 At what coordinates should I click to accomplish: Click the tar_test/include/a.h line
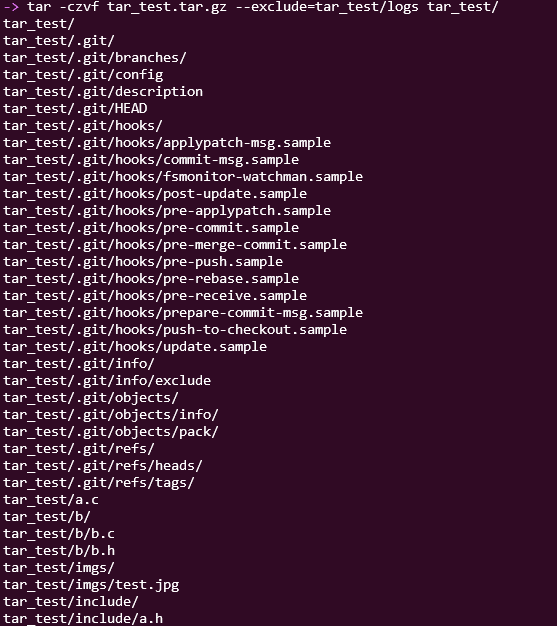(83, 619)
